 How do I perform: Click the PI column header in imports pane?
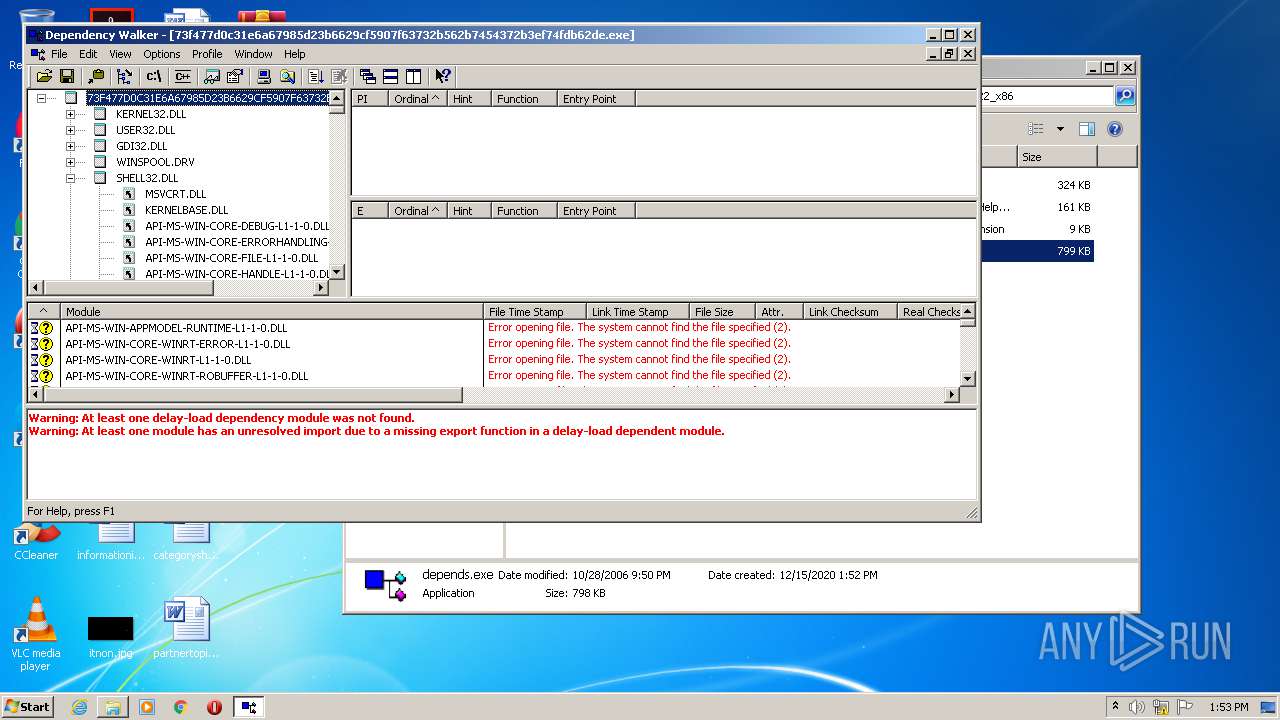368,99
